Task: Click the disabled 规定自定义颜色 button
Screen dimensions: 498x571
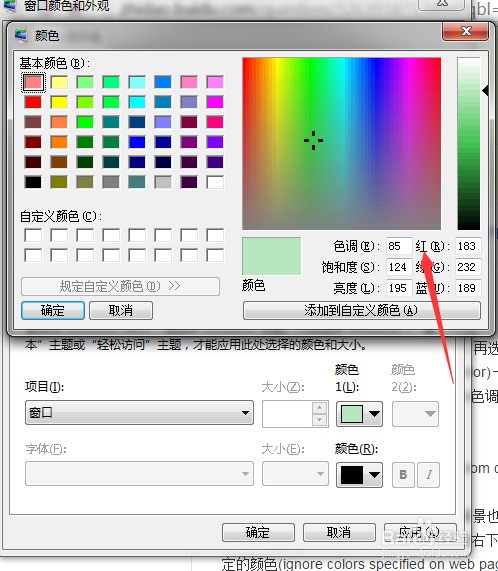Action: point(120,287)
